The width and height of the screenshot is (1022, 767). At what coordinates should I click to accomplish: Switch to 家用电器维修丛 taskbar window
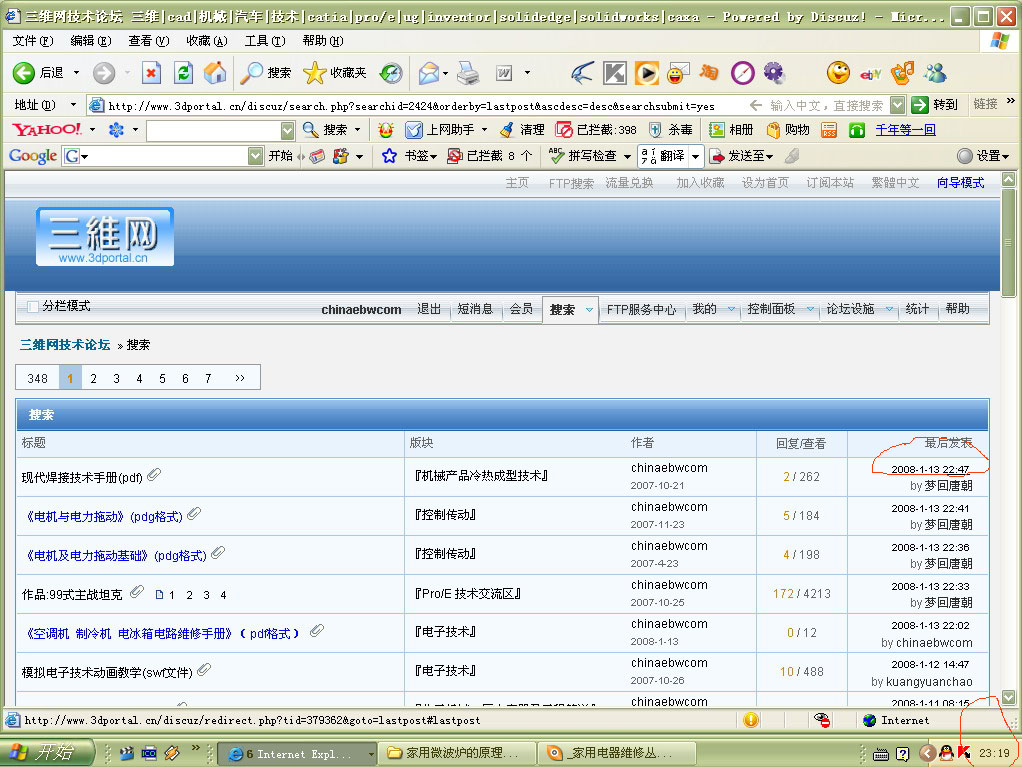pos(616,753)
